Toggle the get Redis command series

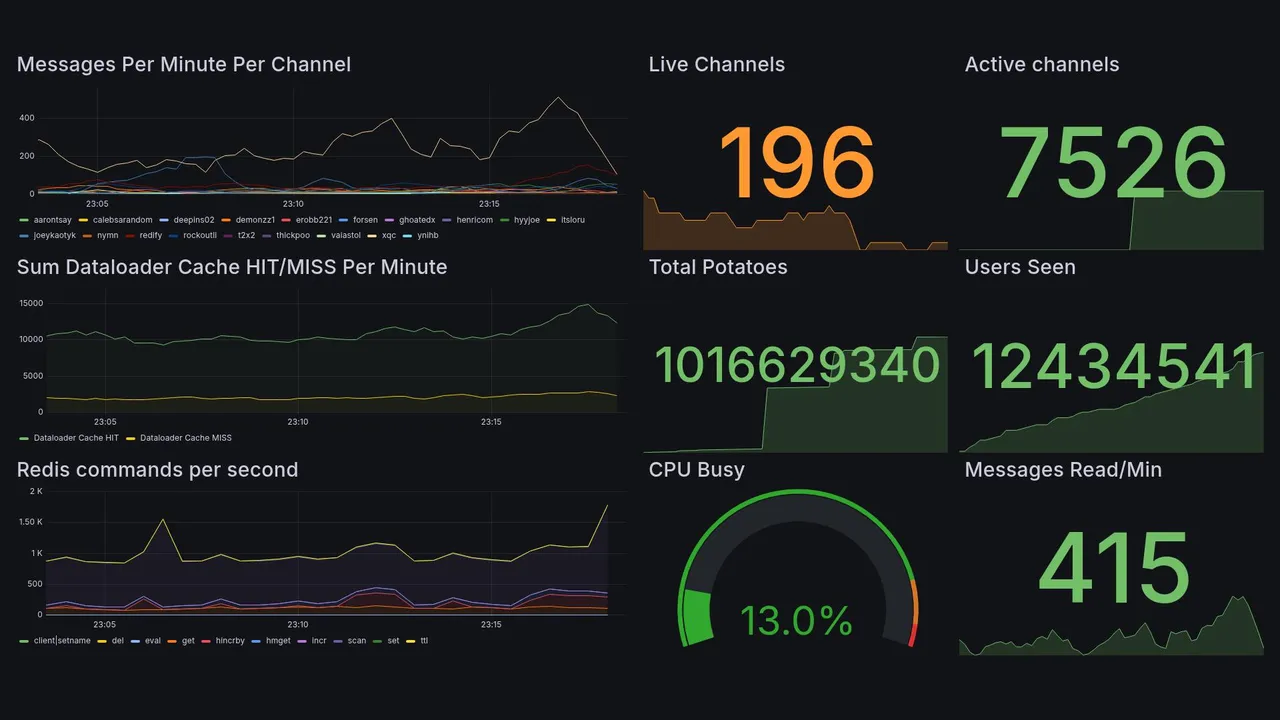click(188, 640)
